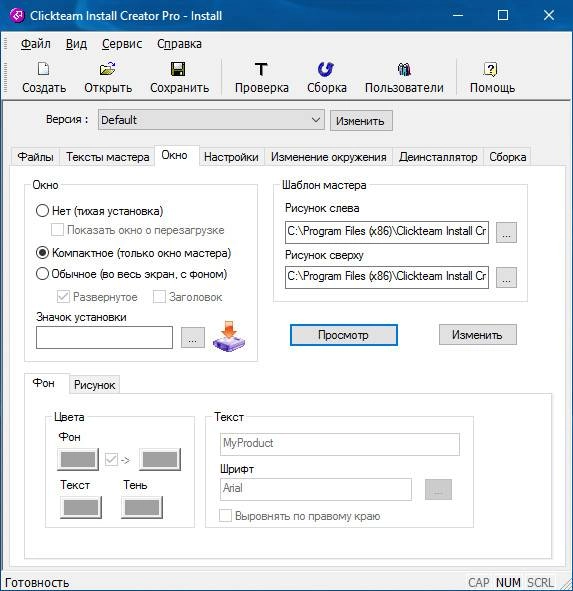Image resolution: width=573 pixels, height=591 pixels.
Task: Click the NUM indicator in status bar
Action: (x=508, y=582)
